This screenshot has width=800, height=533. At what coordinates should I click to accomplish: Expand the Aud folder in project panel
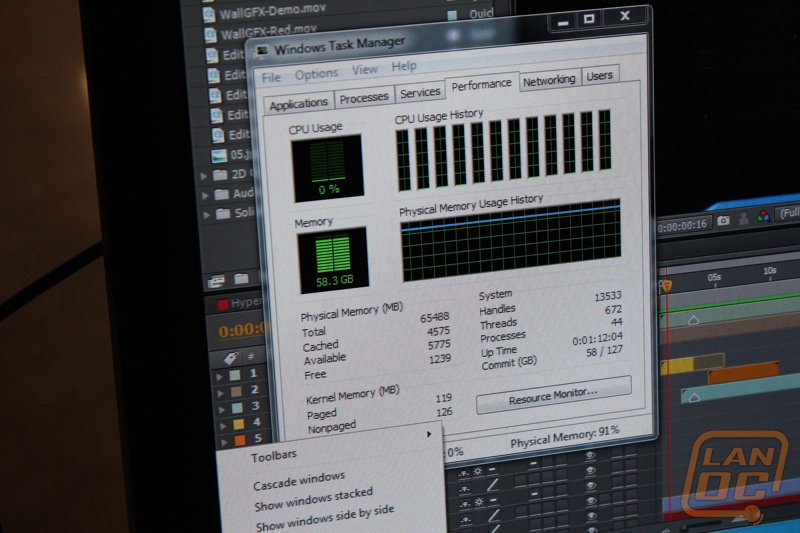[x=205, y=195]
